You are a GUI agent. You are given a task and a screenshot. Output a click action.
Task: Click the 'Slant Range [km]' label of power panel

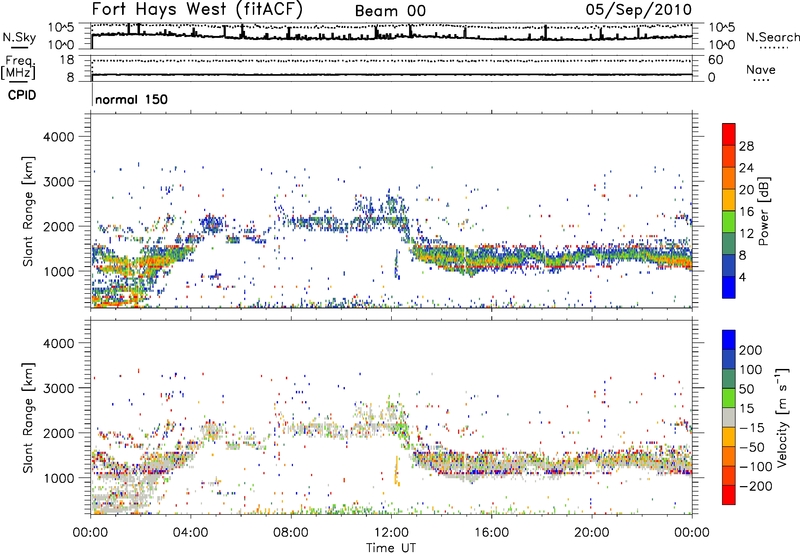point(28,211)
